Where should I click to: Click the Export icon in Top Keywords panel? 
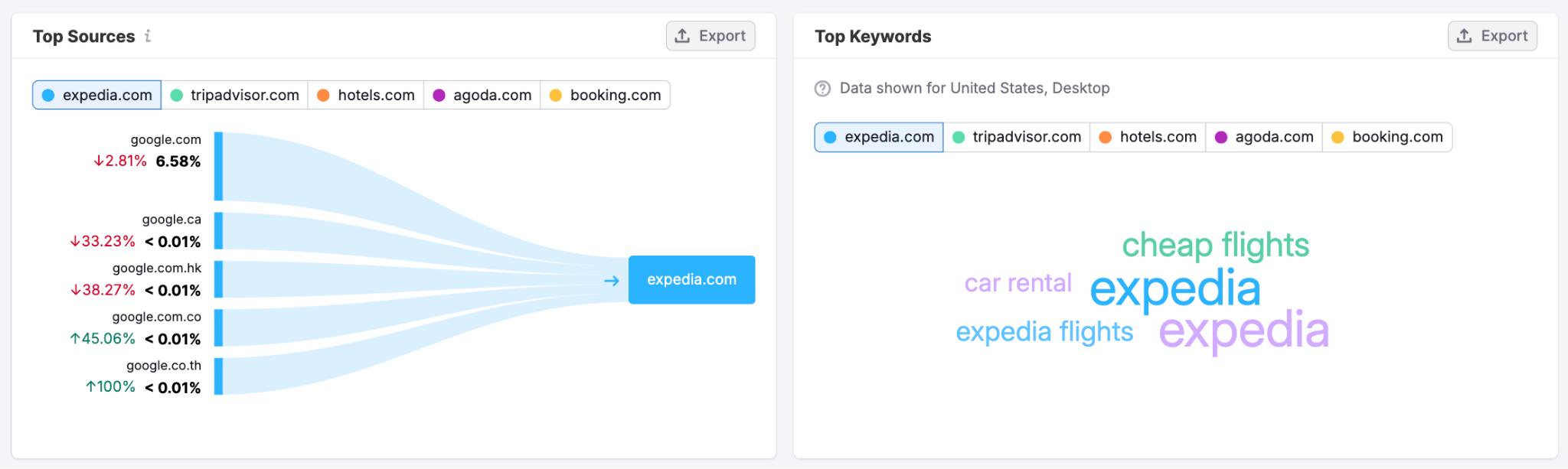point(1465,35)
